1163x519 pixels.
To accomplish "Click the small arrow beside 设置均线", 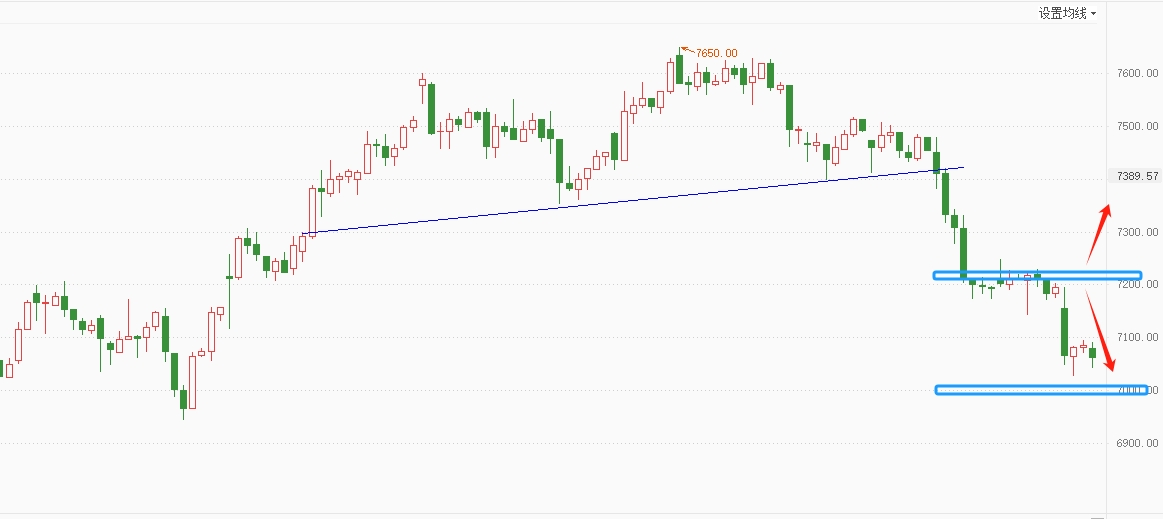I will click(1093, 13).
